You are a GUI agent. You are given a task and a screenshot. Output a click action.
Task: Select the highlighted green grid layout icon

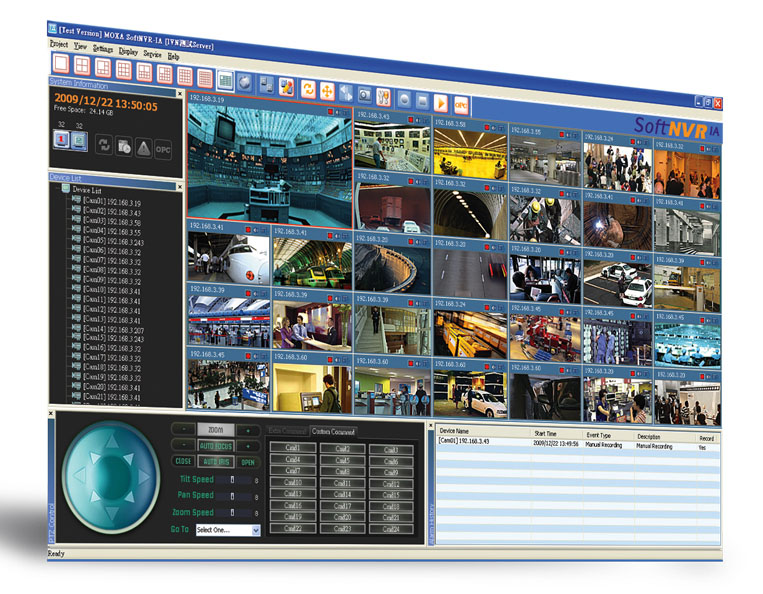click(225, 81)
